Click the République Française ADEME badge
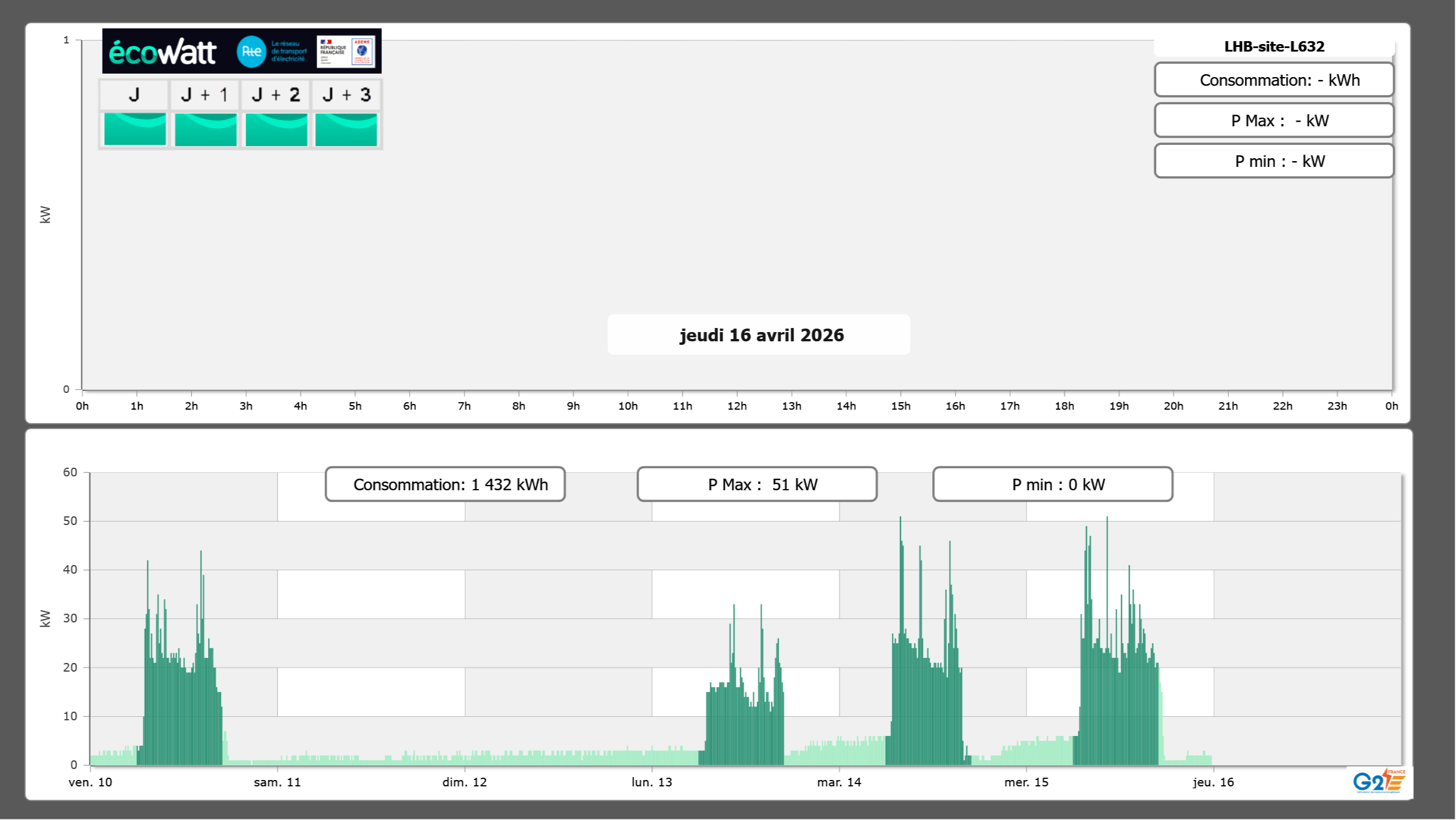 [x=346, y=52]
